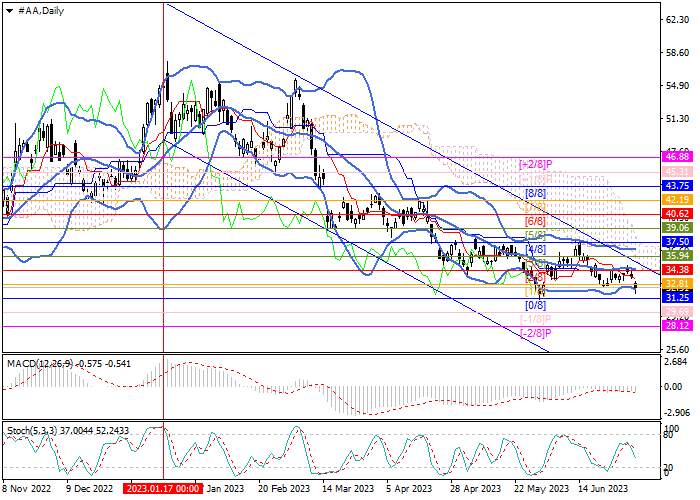Click the 58.60 price scale value

tap(677, 53)
